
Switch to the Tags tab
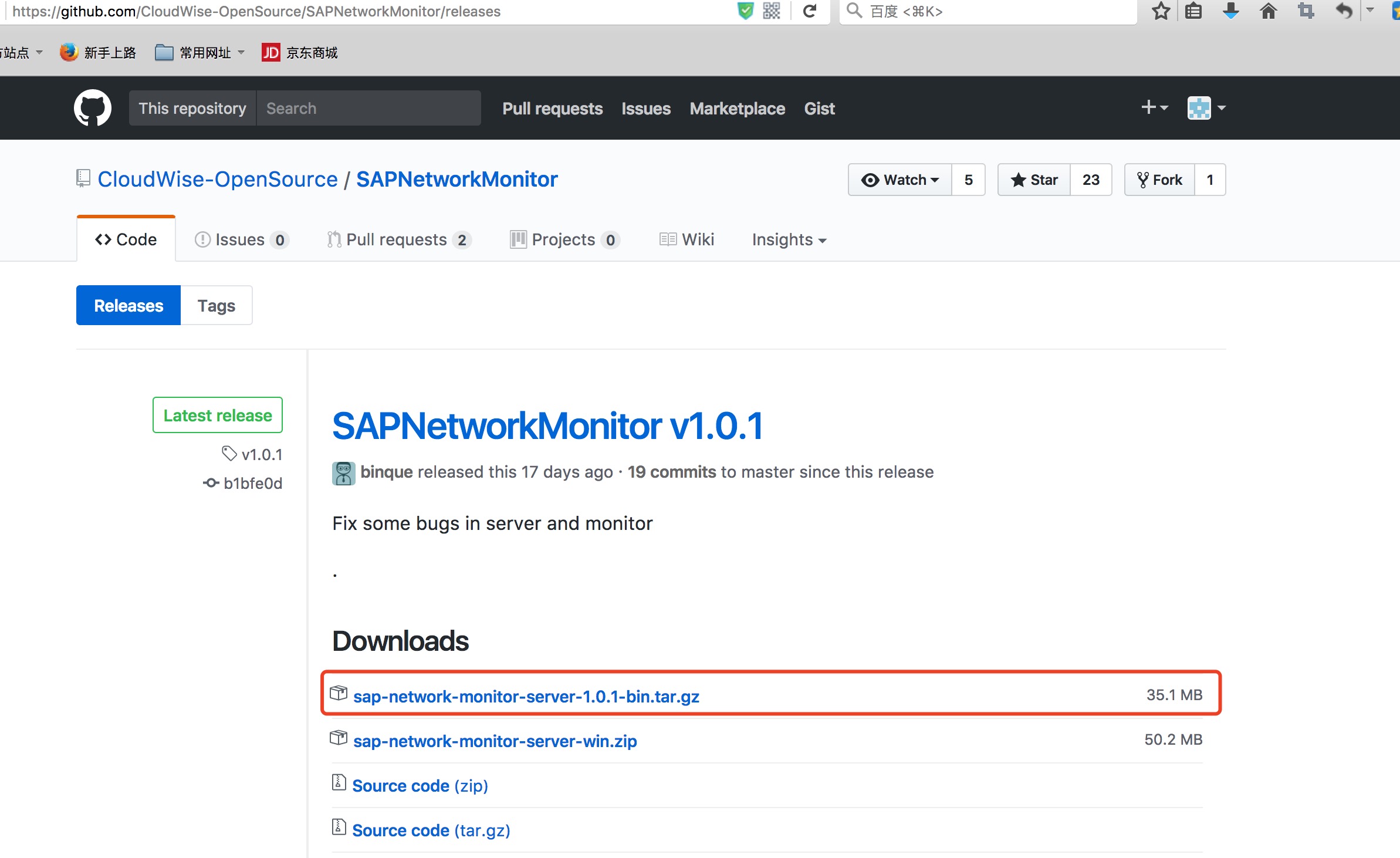click(216, 305)
